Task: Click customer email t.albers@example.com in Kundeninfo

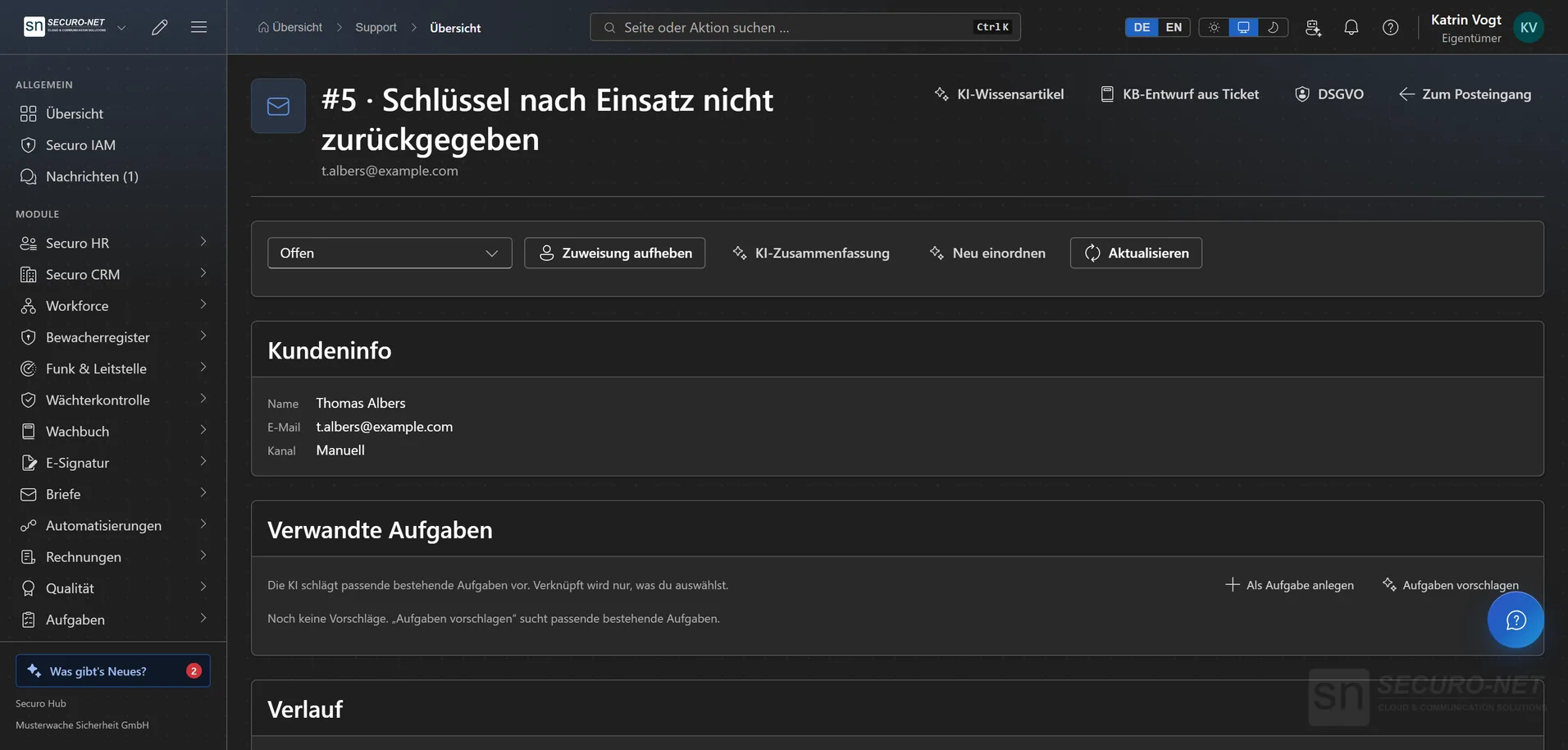Action: [384, 427]
